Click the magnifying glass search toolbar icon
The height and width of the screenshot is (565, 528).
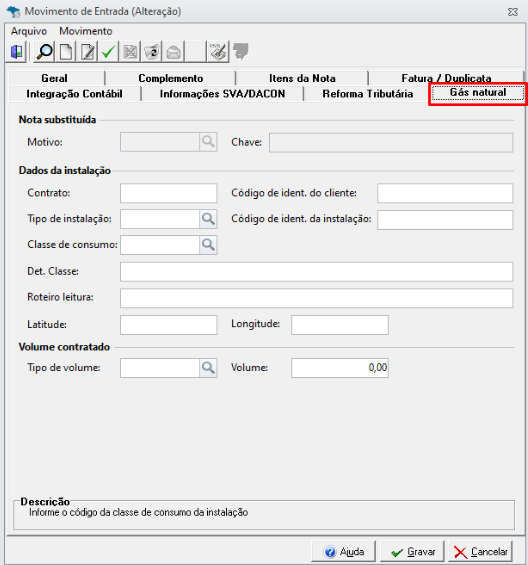click(45, 52)
